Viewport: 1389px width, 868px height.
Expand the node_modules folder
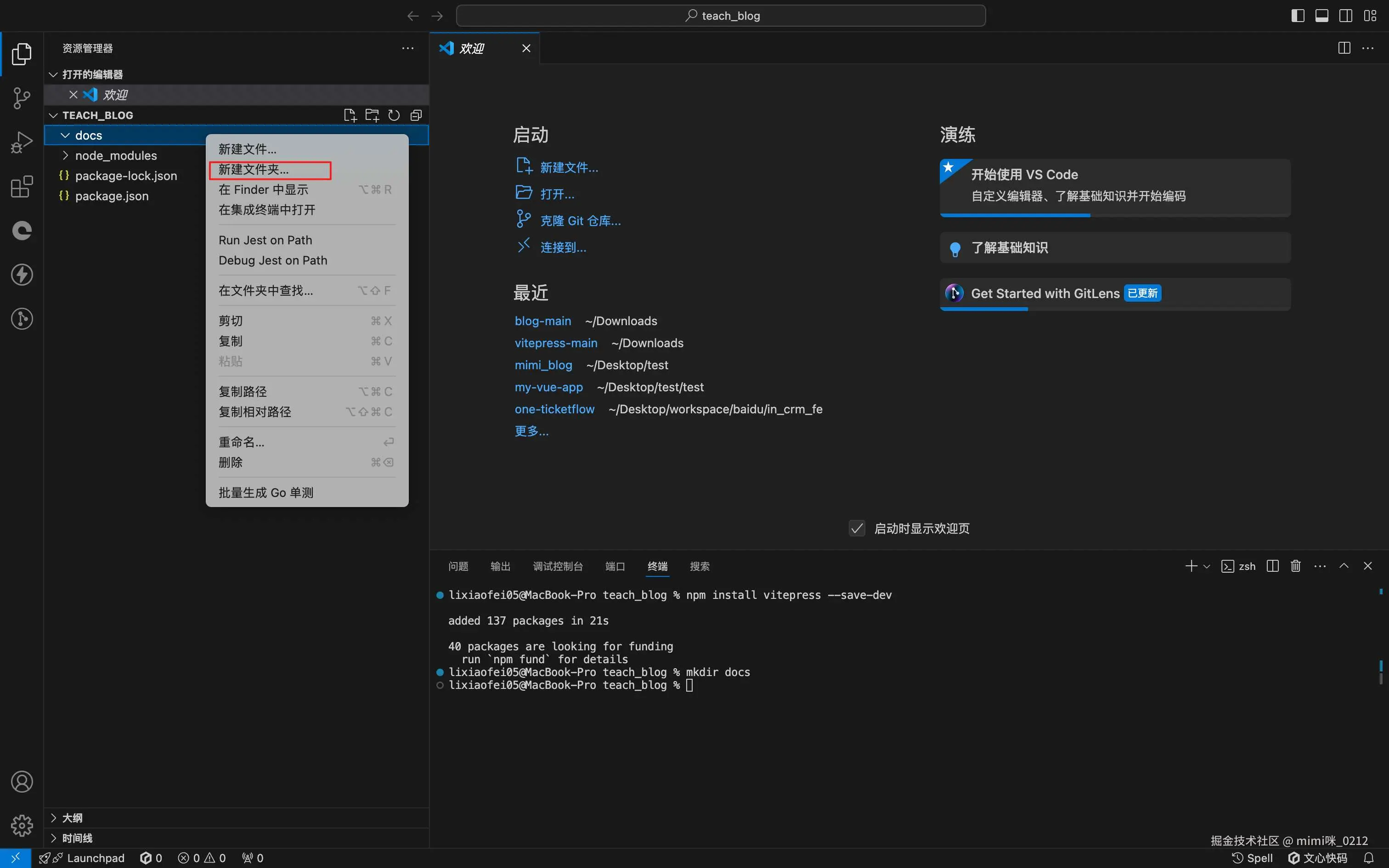(115, 156)
